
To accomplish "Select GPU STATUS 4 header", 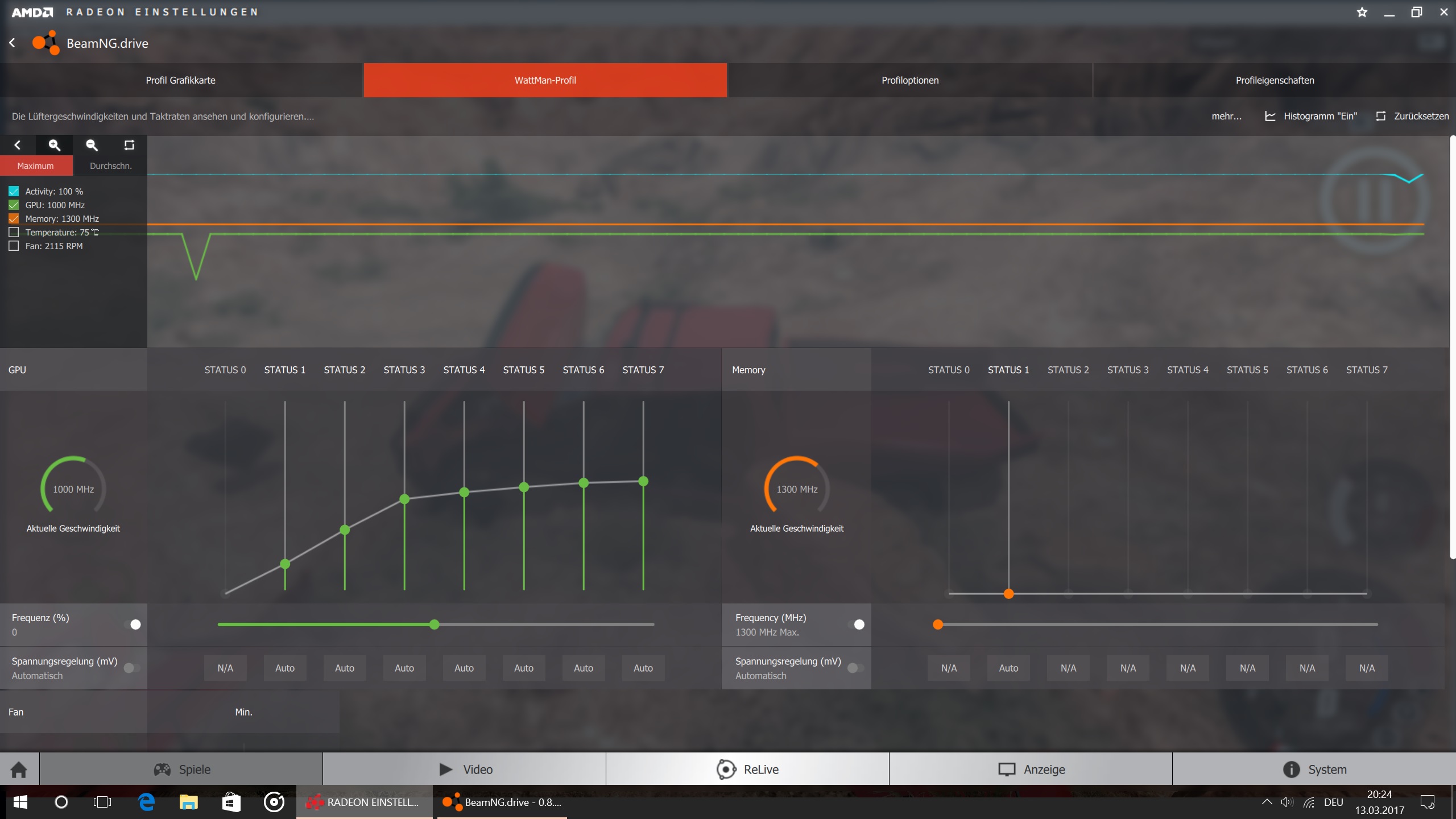I will click(464, 370).
